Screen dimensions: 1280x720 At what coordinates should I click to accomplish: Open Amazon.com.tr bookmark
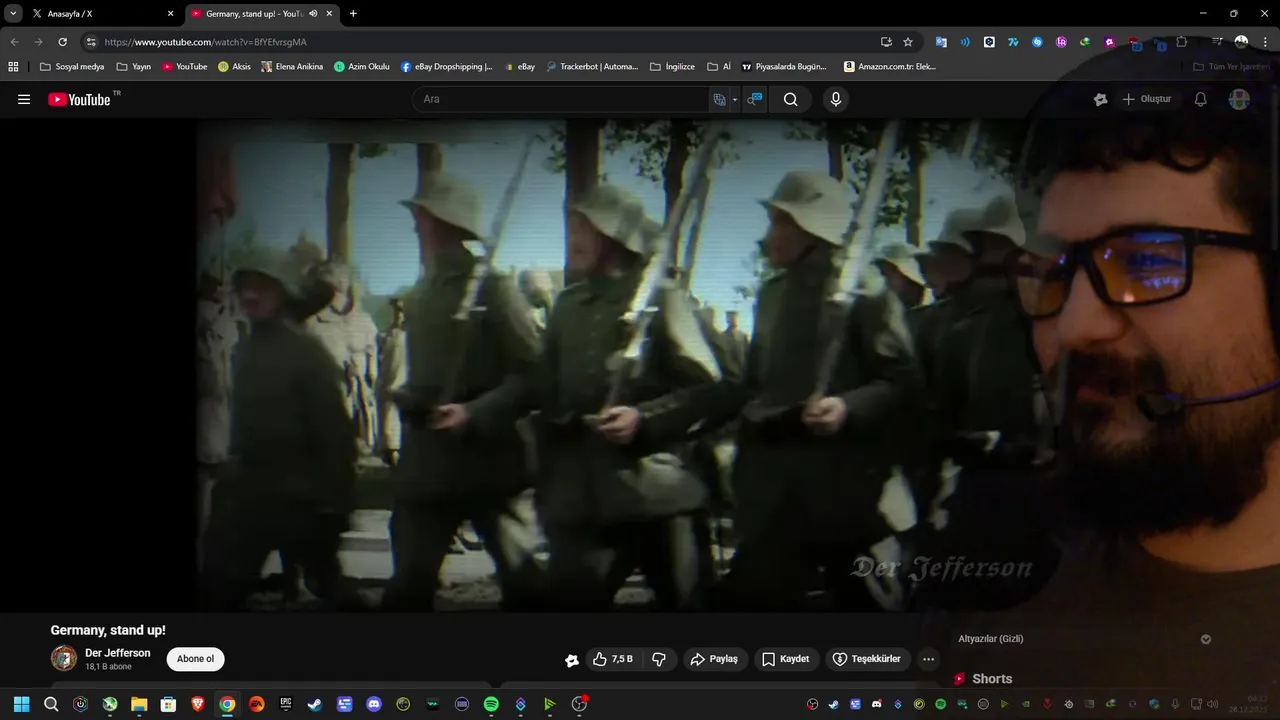pos(890,67)
